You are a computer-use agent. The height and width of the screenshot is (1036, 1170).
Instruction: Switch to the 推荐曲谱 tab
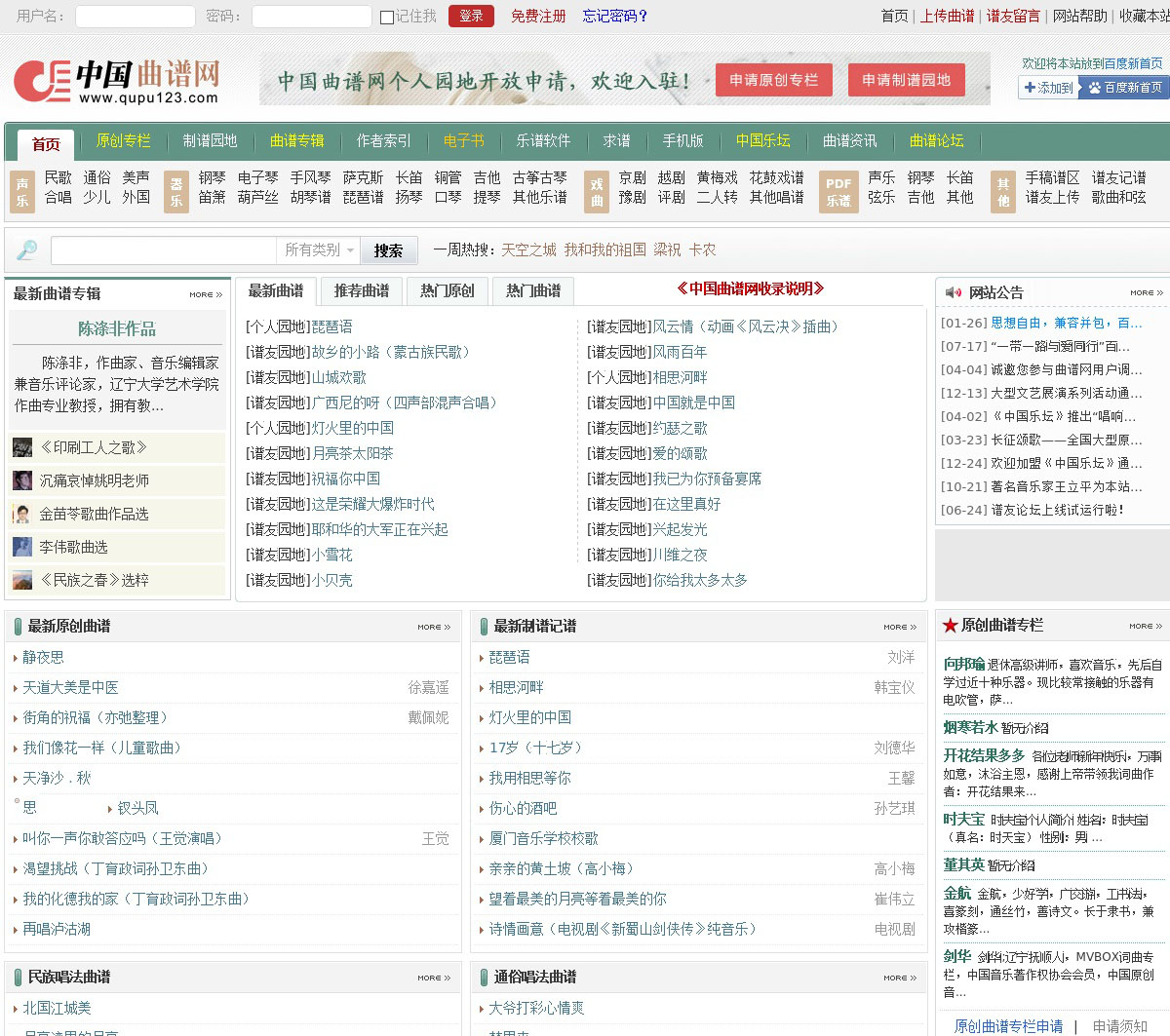point(362,290)
